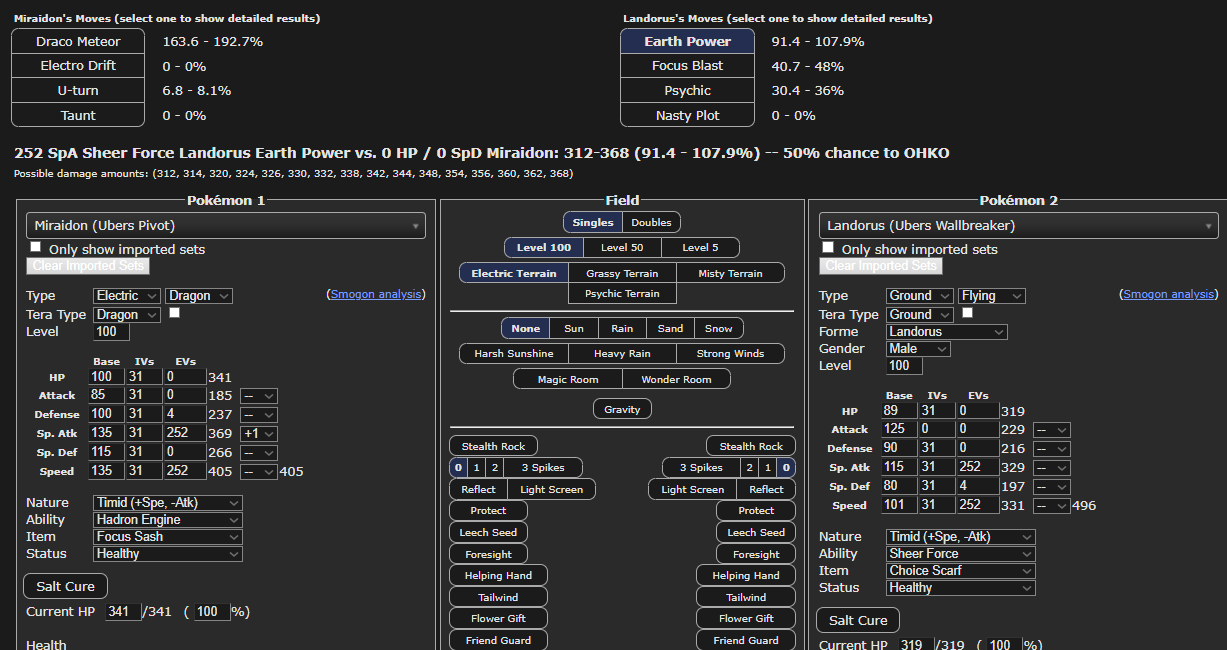1227x650 pixels.
Task: Toggle Miraidon's Terastallize checkbox
Action: click(175, 313)
